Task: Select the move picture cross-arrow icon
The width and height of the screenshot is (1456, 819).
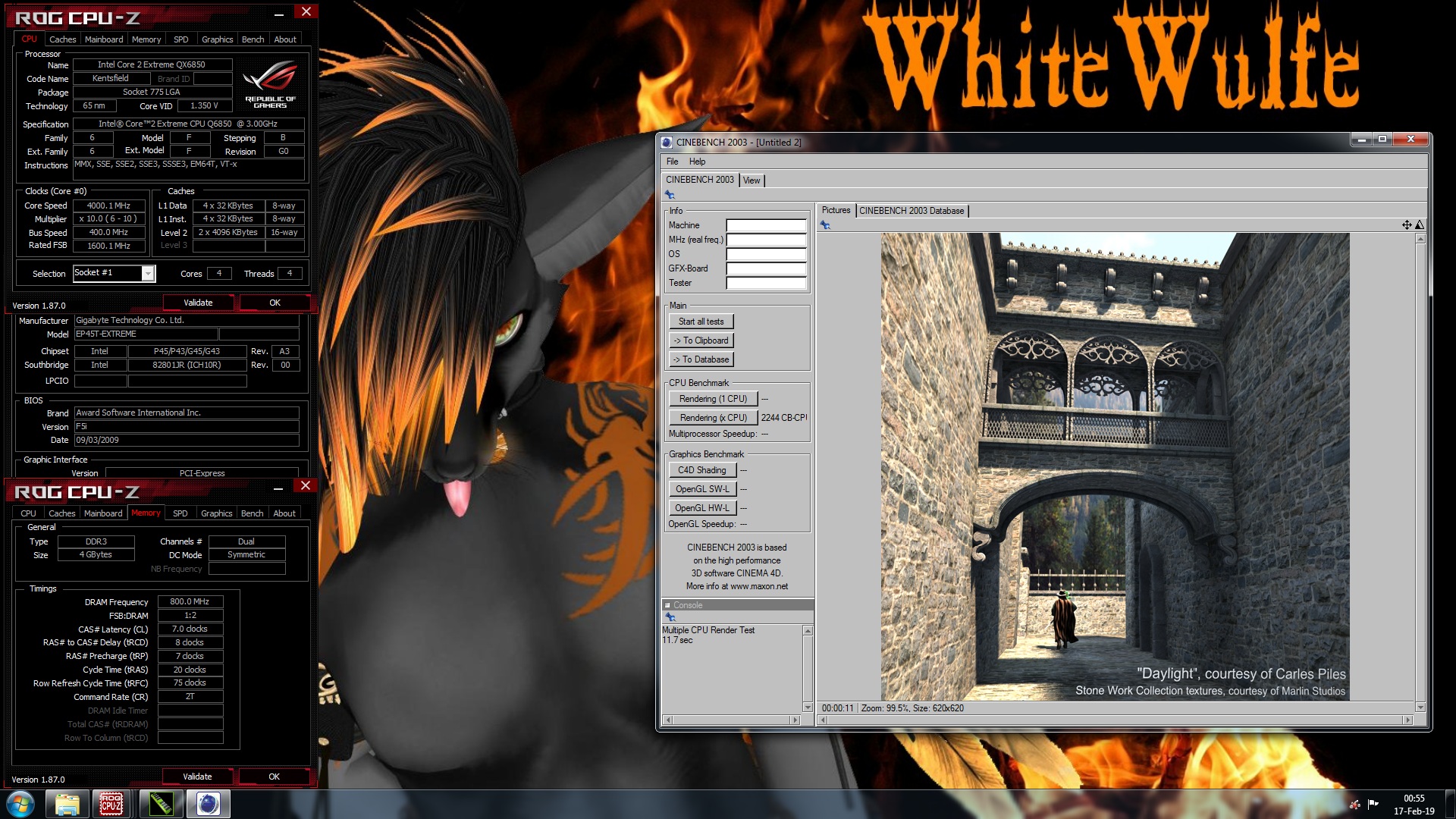Action: [1407, 225]
